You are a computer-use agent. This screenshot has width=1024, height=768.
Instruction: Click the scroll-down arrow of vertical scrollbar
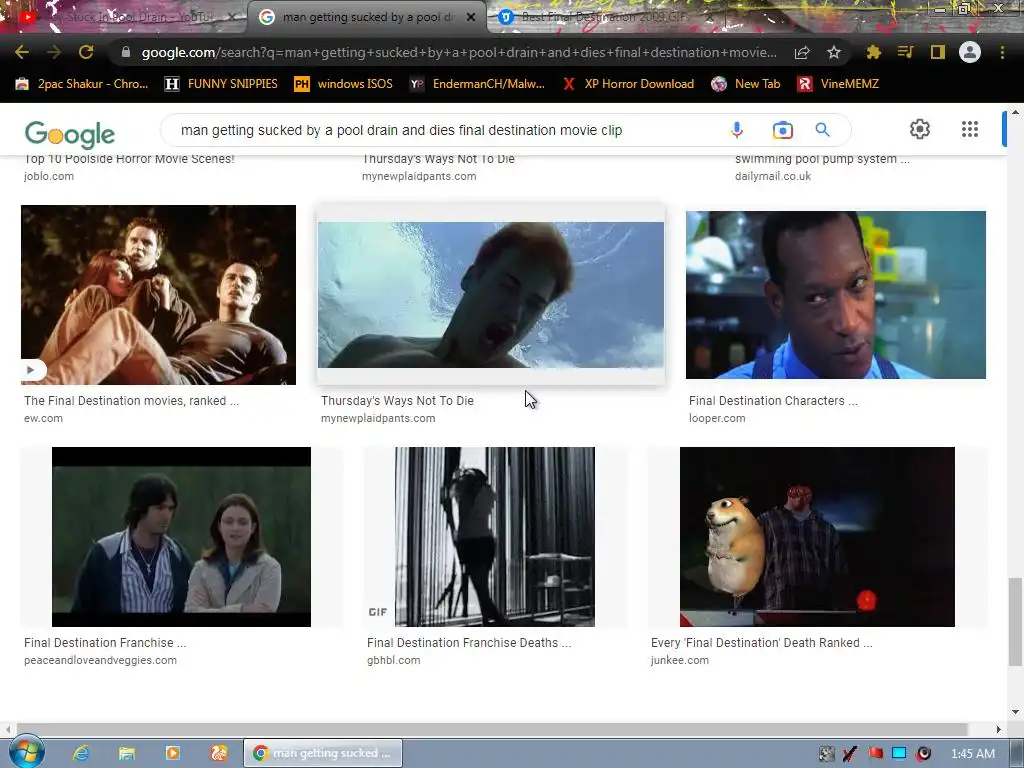click(x=1015, y=711)
